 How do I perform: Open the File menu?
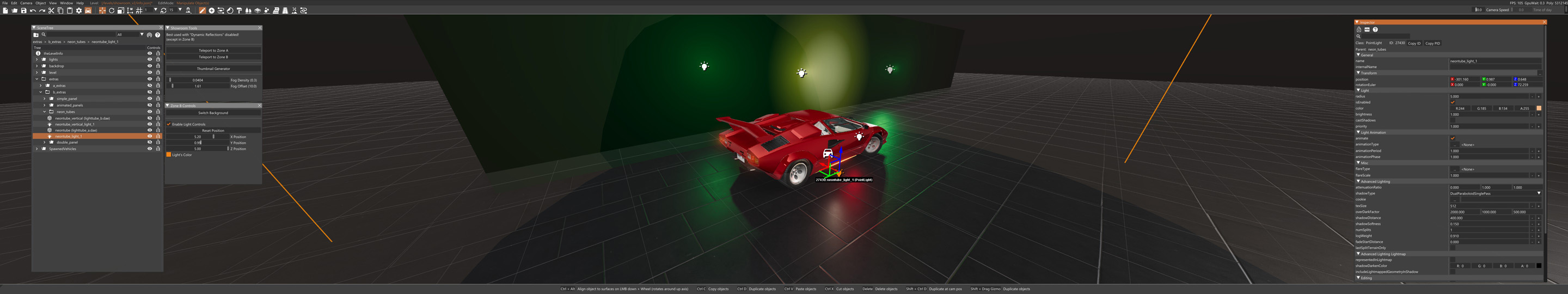[x=5, y=3]
